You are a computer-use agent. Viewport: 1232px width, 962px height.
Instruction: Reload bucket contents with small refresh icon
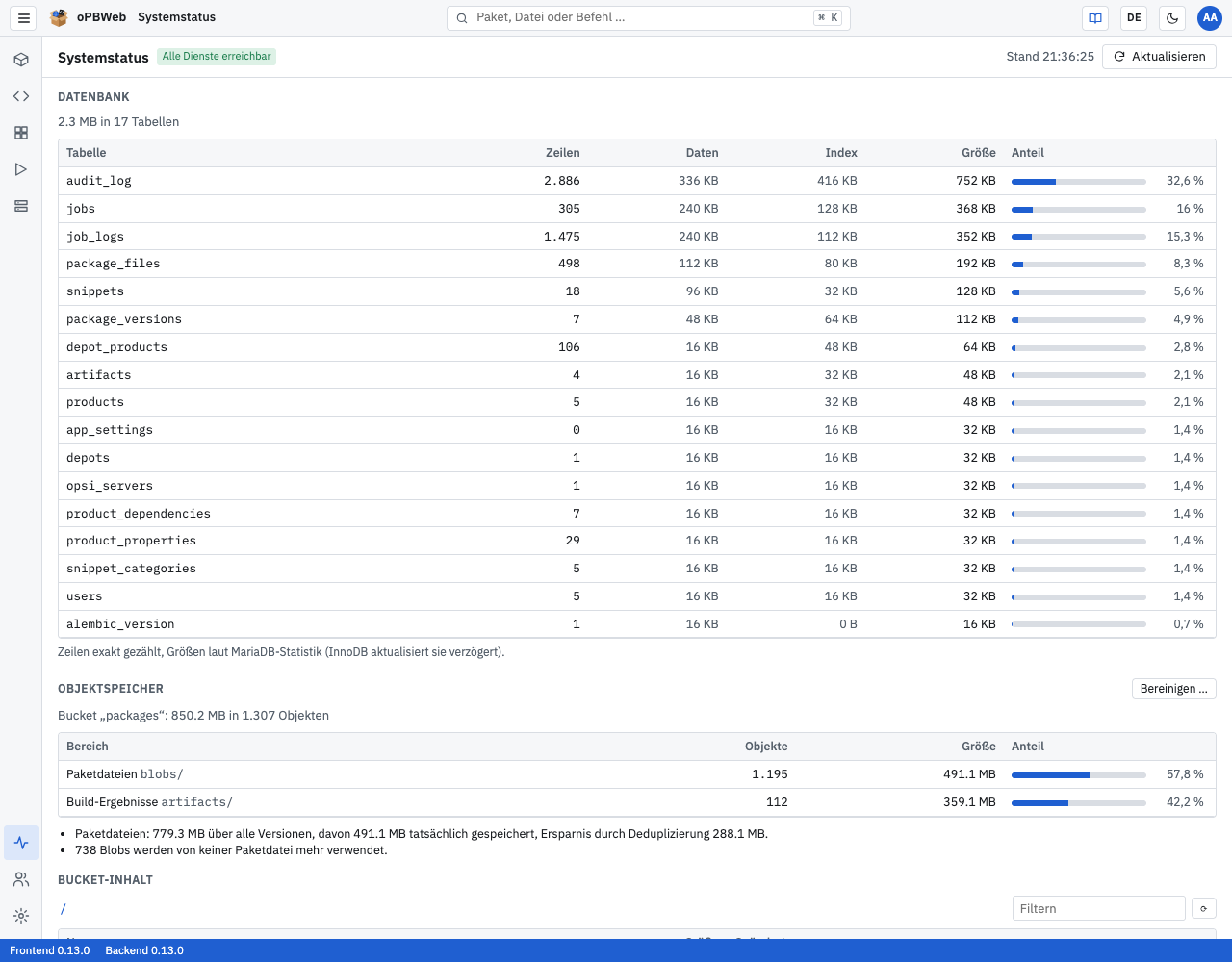1204,908
